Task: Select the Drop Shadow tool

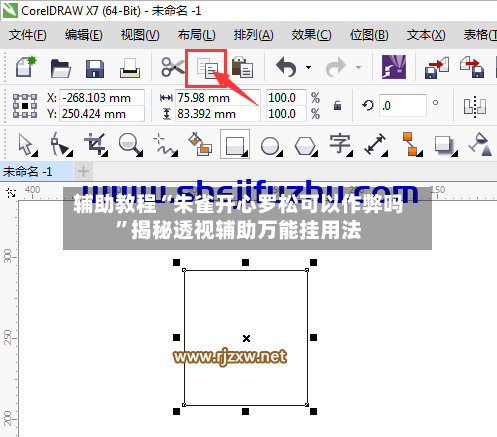Action: pos(445,145)
